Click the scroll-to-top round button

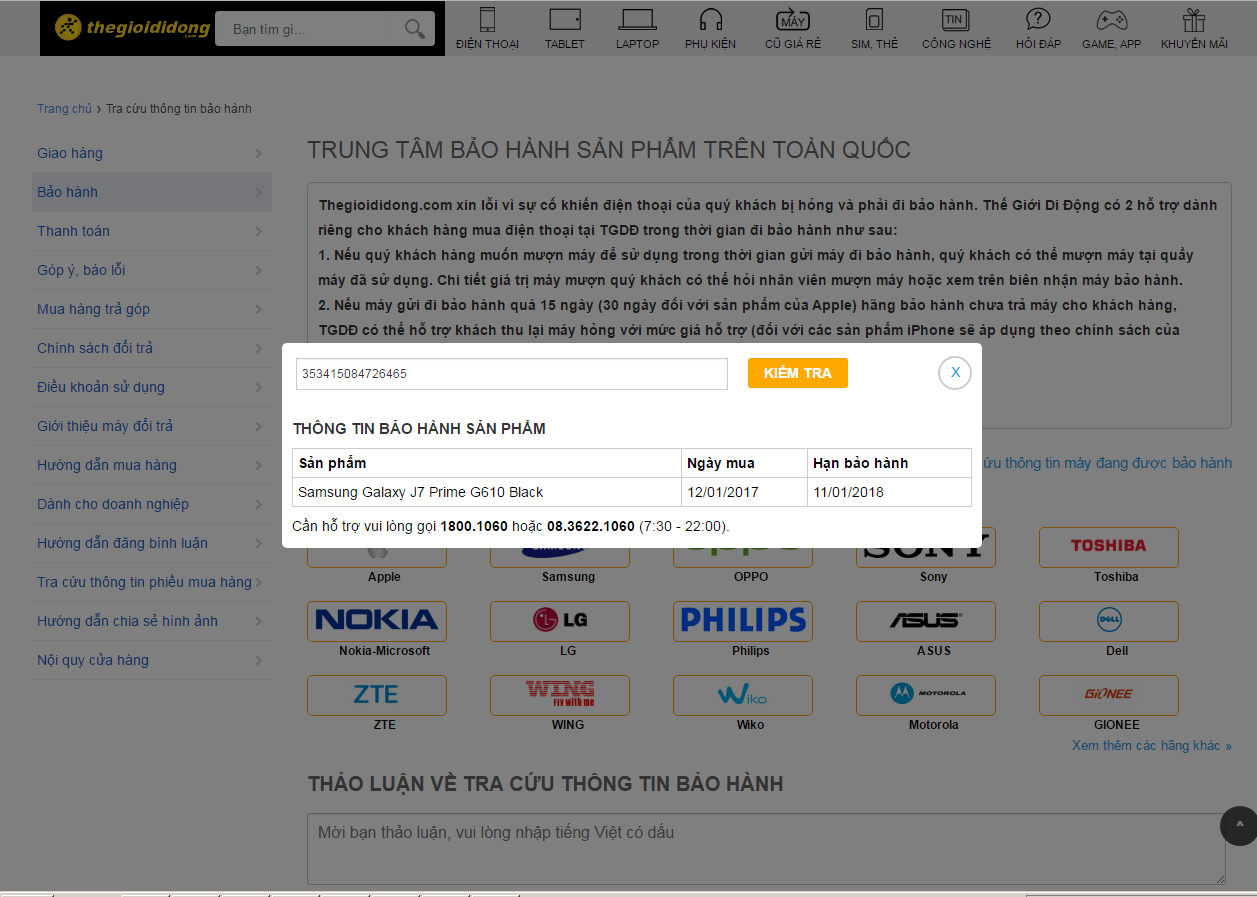coord(1239,825)
